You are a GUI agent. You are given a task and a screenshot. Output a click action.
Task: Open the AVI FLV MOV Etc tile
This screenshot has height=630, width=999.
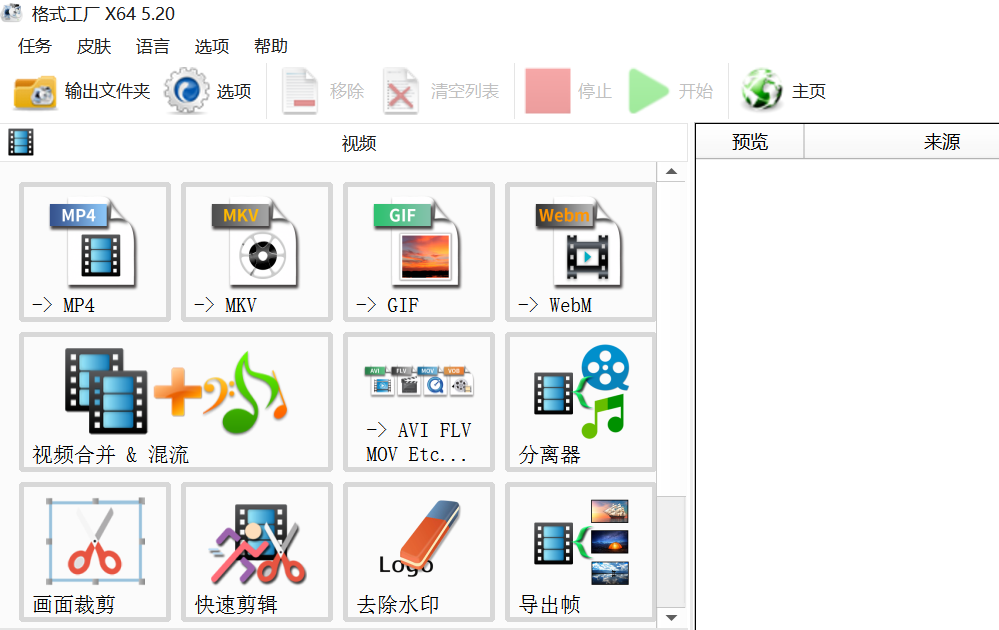(x=419, y=402)
